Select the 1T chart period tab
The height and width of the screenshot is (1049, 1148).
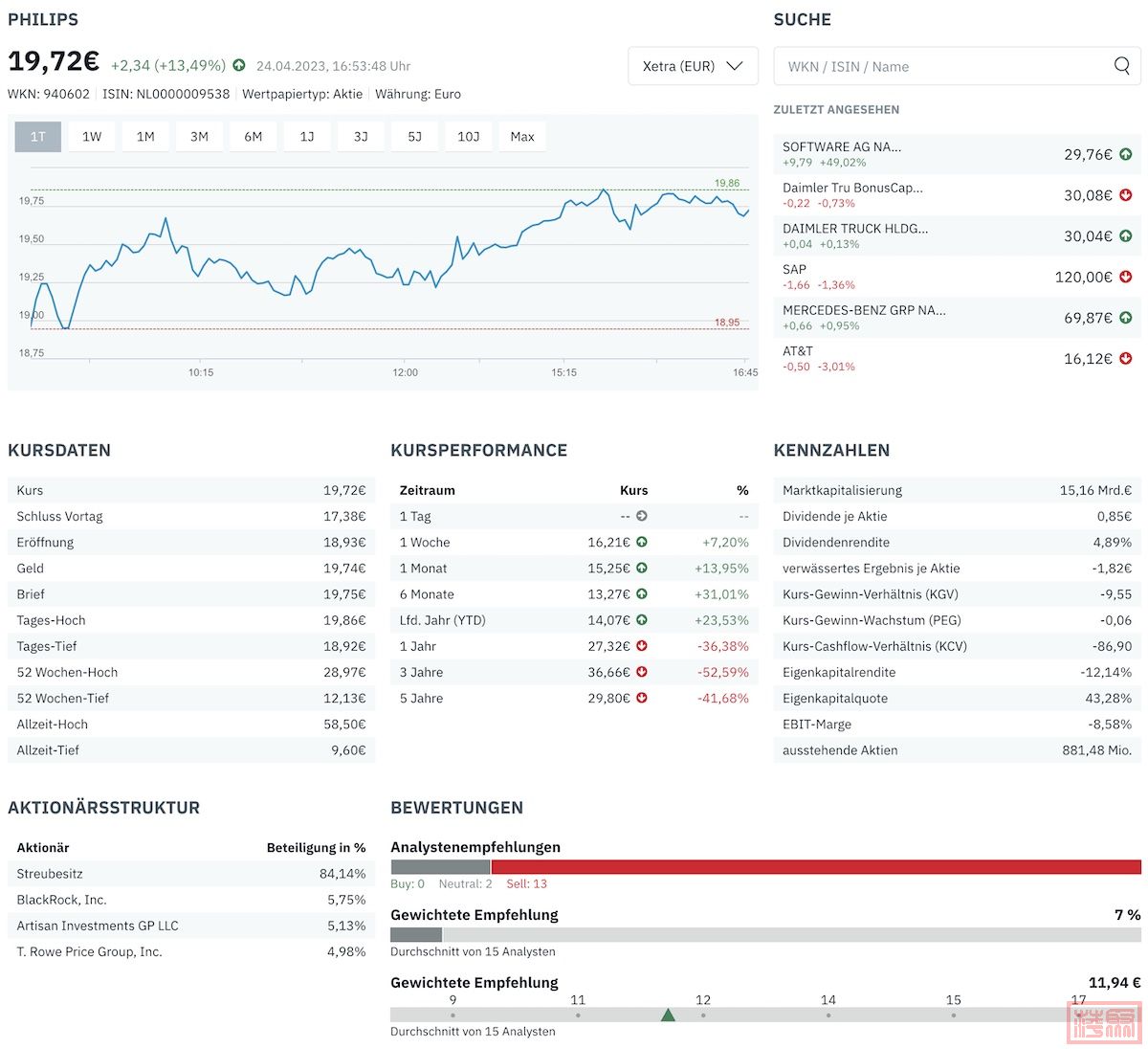(x=38, y=137)
